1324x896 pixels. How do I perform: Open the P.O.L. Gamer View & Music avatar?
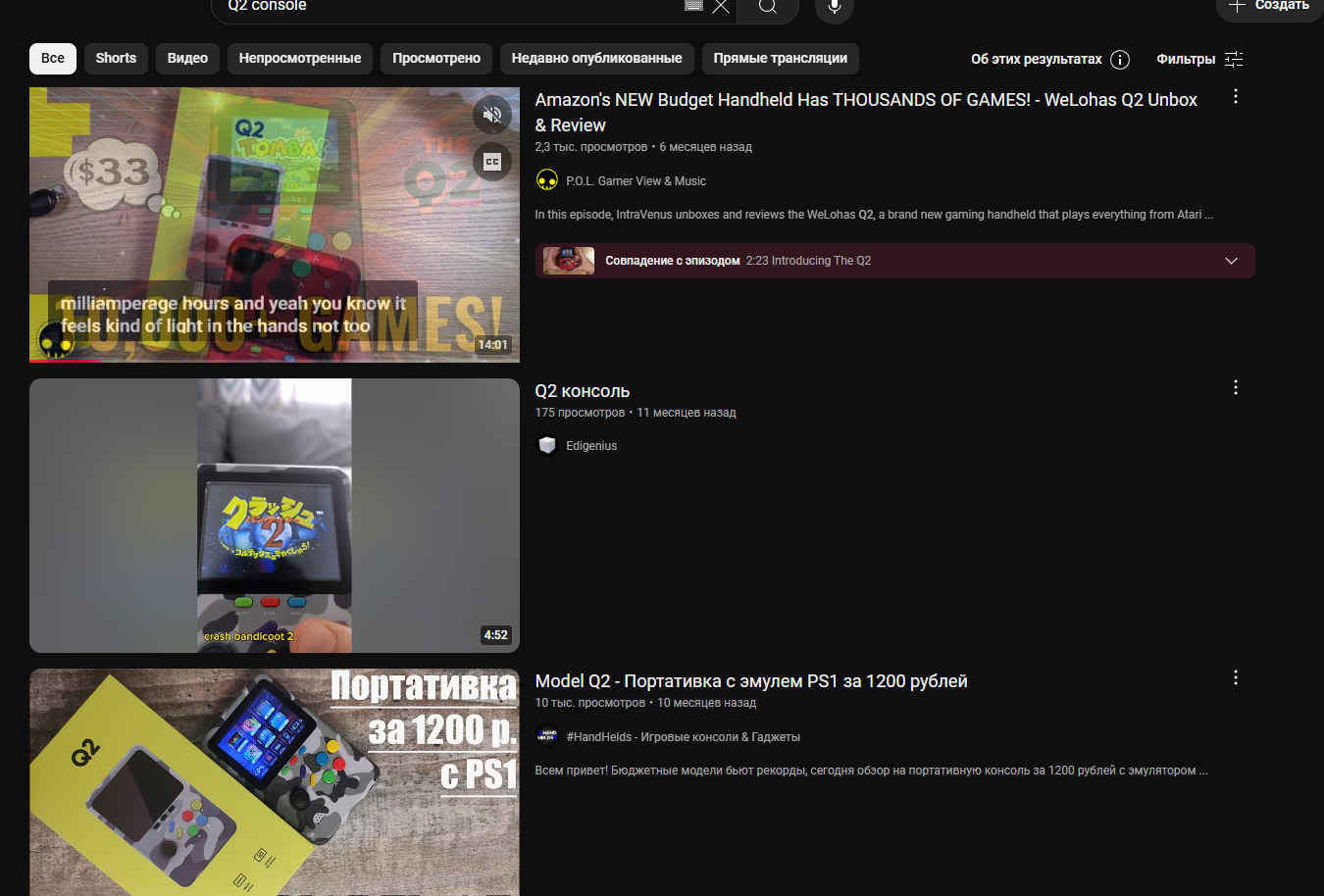(547, 180)
